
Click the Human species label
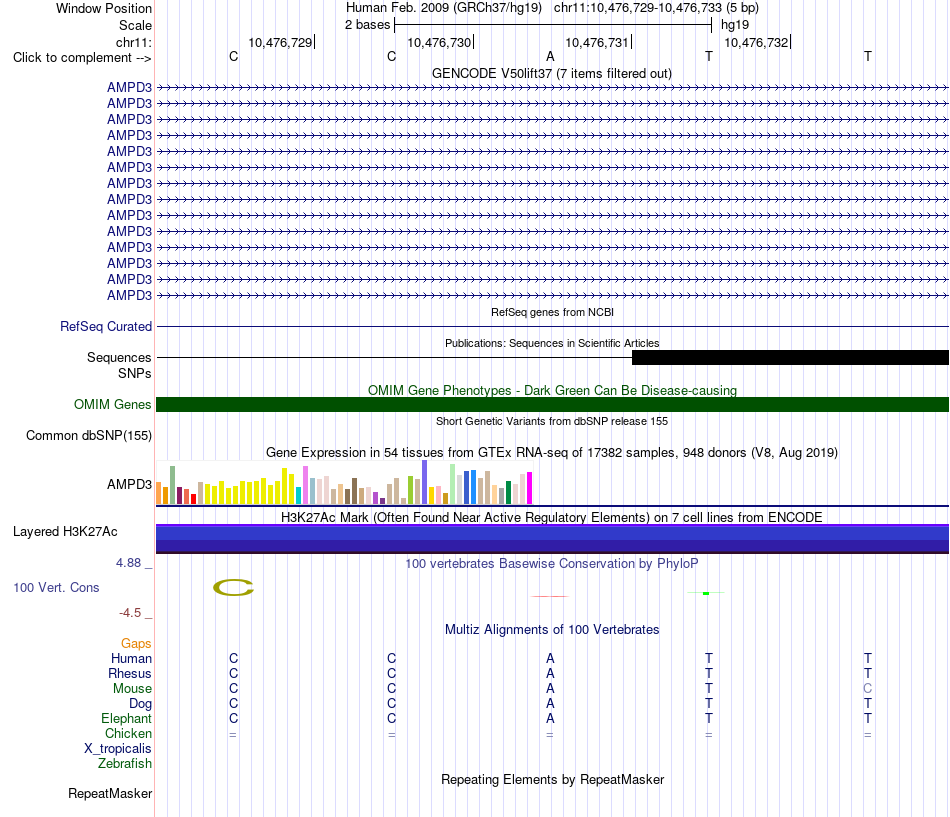[x=131, y=658]
